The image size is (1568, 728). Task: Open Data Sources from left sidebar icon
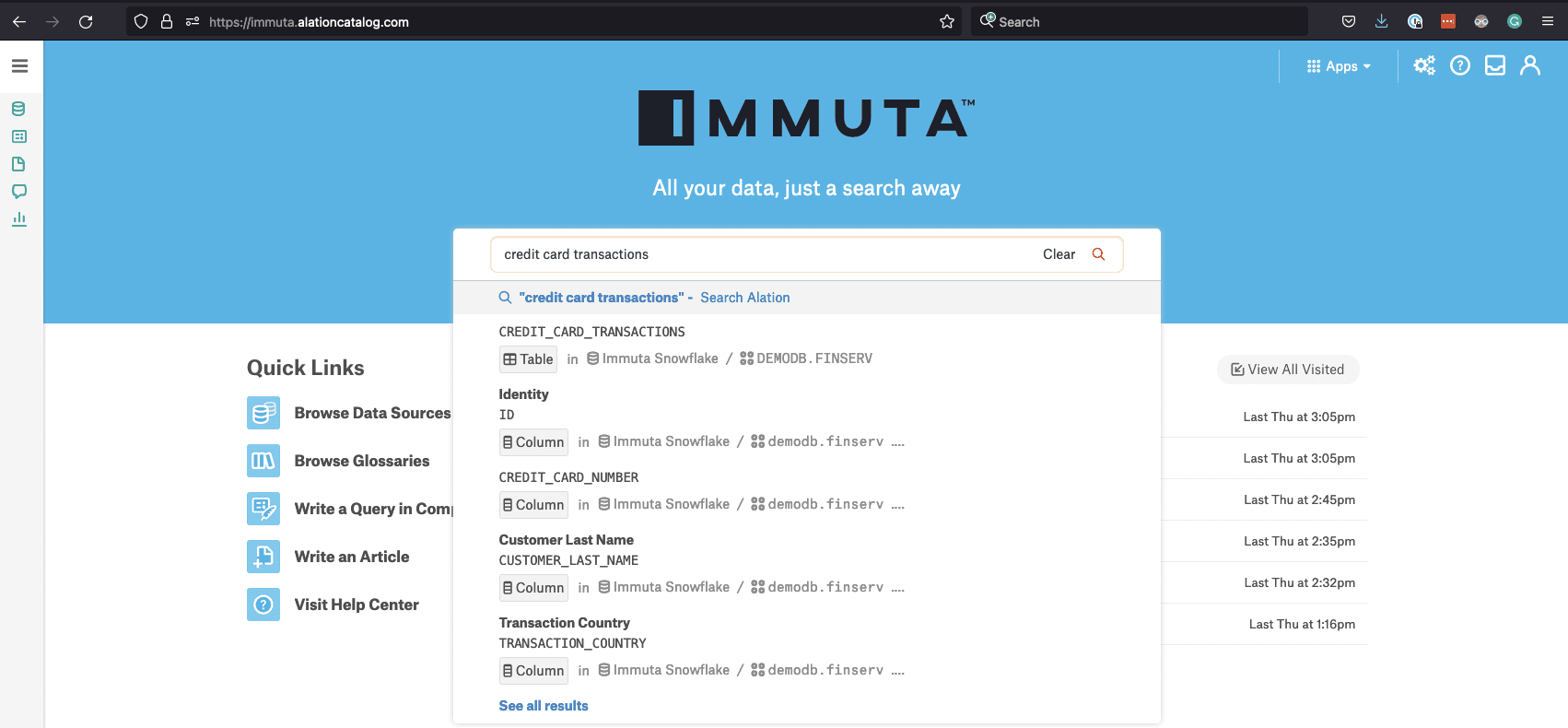18,109
